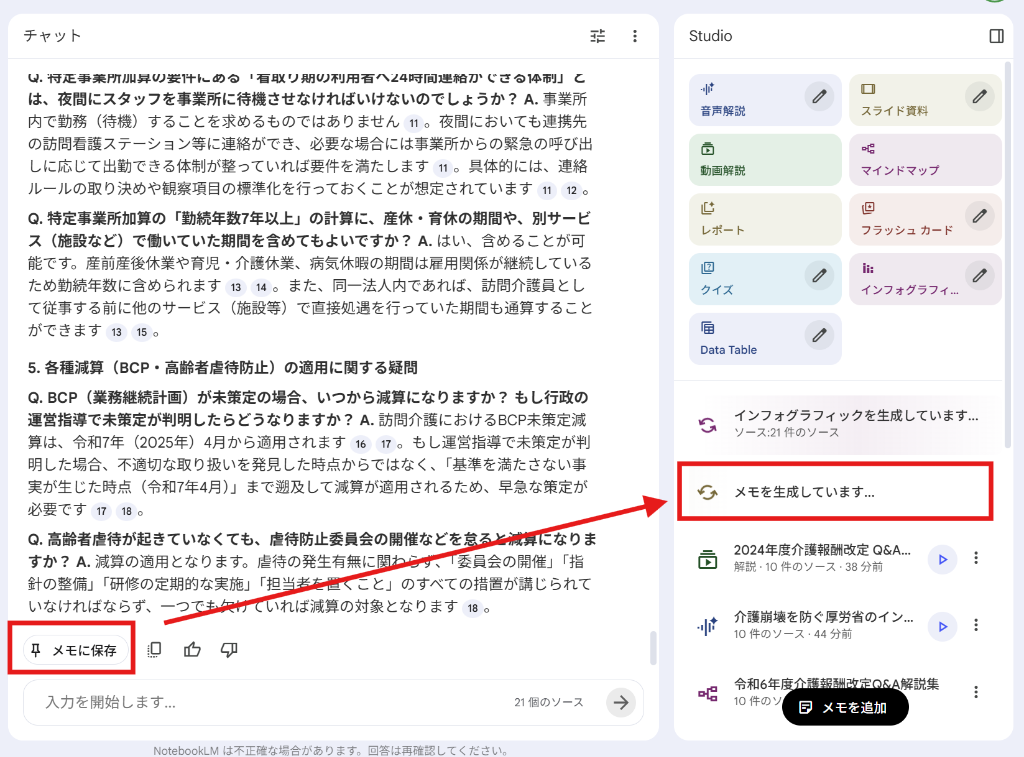Play 介護崩壊を防ぐ厚労省 audio
Image resolution: width=1024 pixels, height=757 pixels.
942,626
